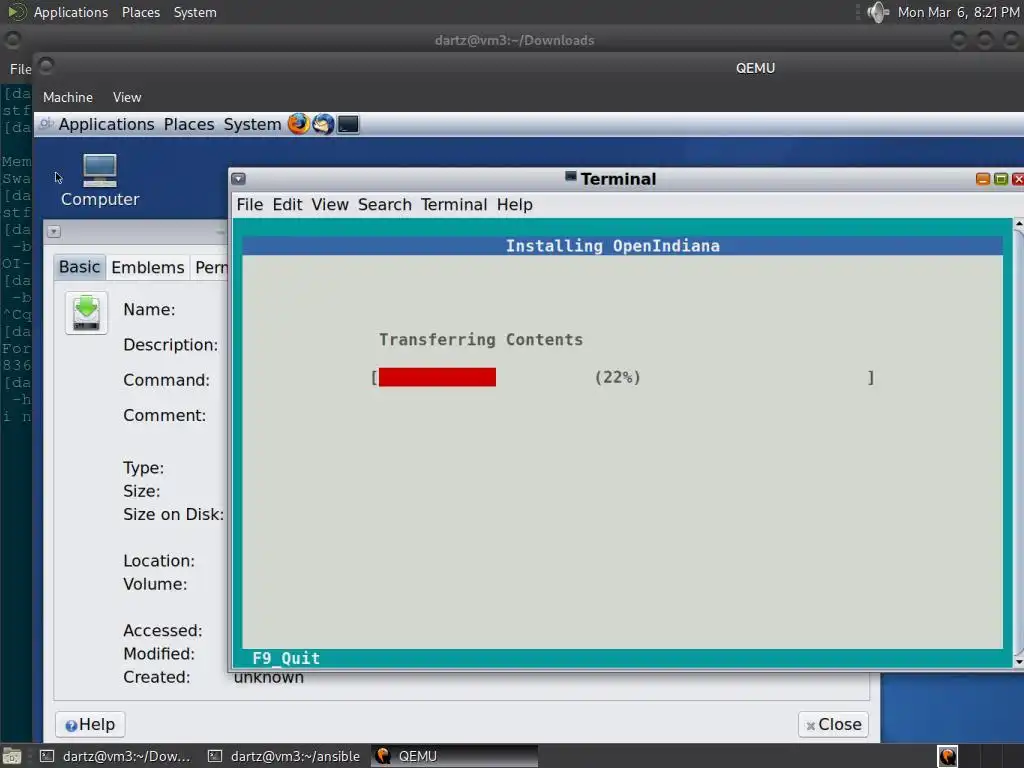Open Terminal Edit menu
Screen dimensions: 1024x768
point(287,204)
